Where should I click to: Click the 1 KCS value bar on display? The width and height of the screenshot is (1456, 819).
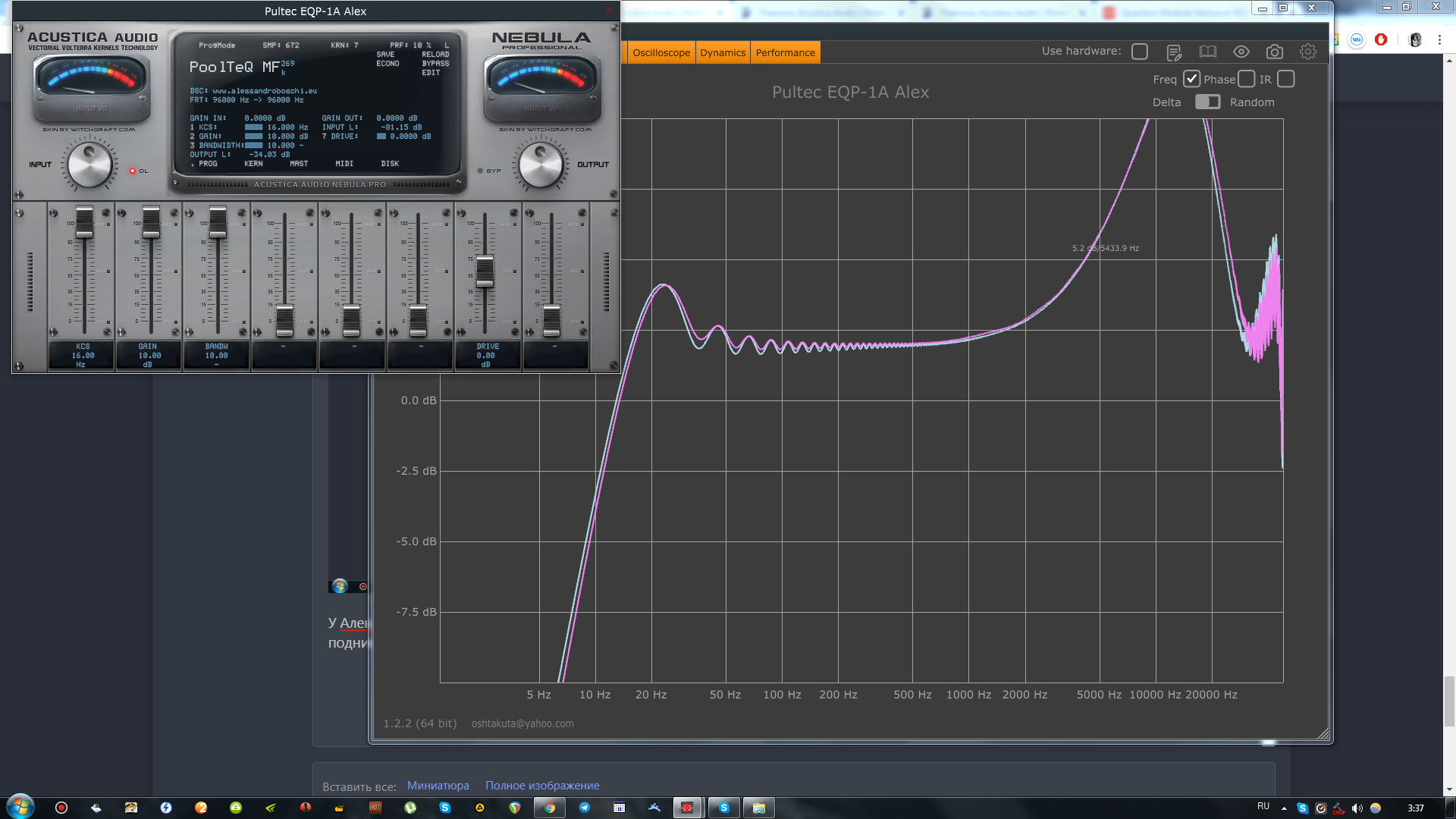coord(253,127)
